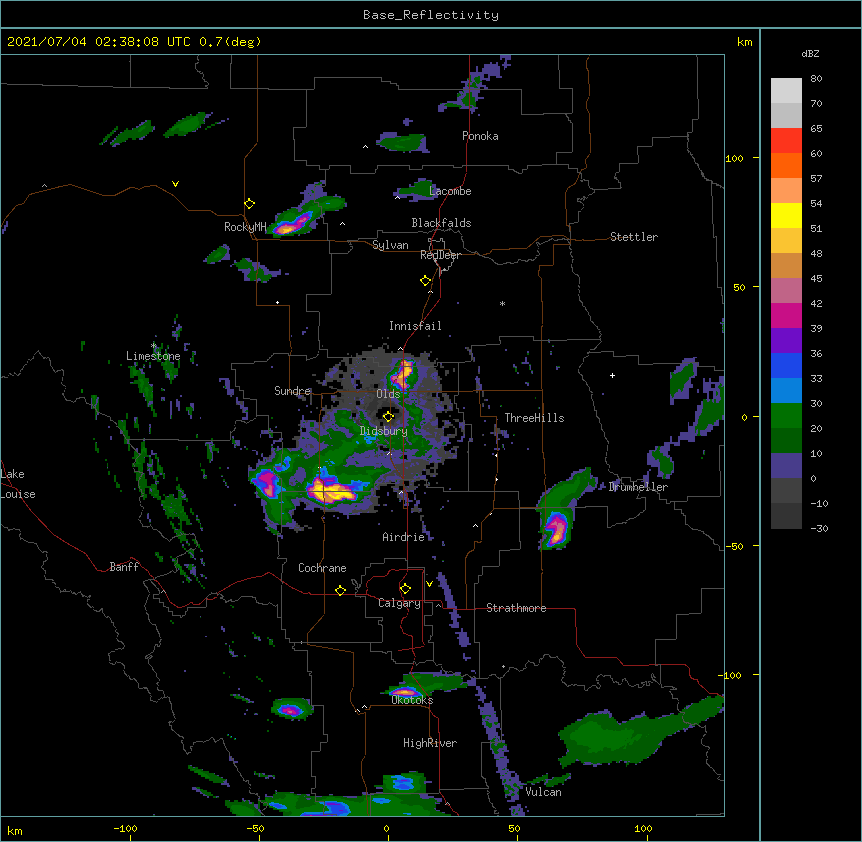This screenshot has height=842, width=862.
Task: Click the -50 tick on bottom axis
Action: 255,829
